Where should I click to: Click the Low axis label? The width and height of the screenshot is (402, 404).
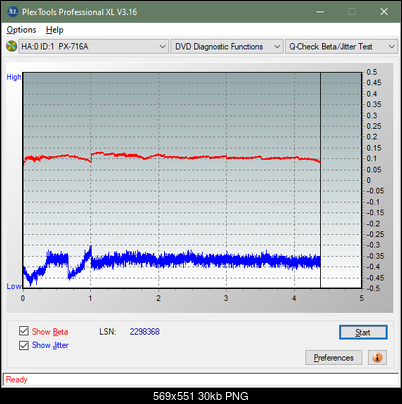click(14, 286)
